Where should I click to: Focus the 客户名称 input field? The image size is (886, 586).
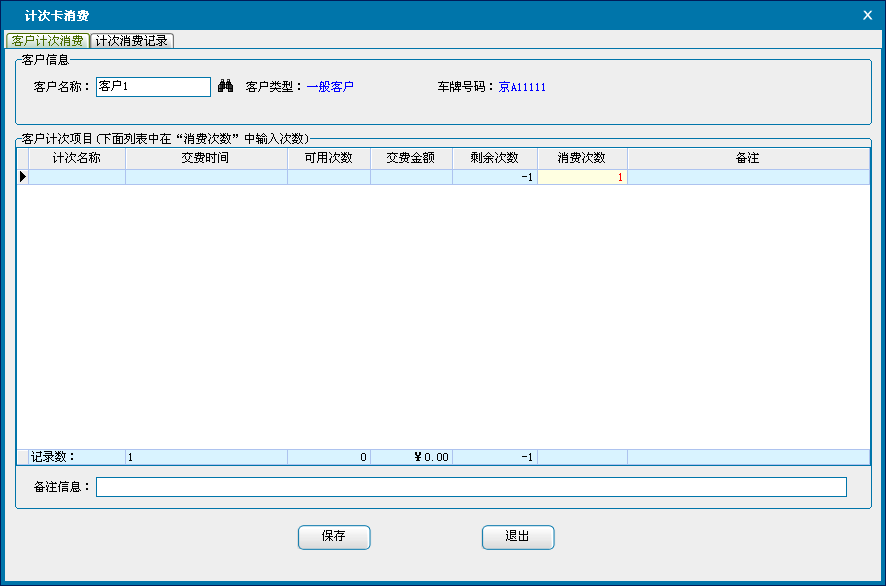[x=153, y=87]
